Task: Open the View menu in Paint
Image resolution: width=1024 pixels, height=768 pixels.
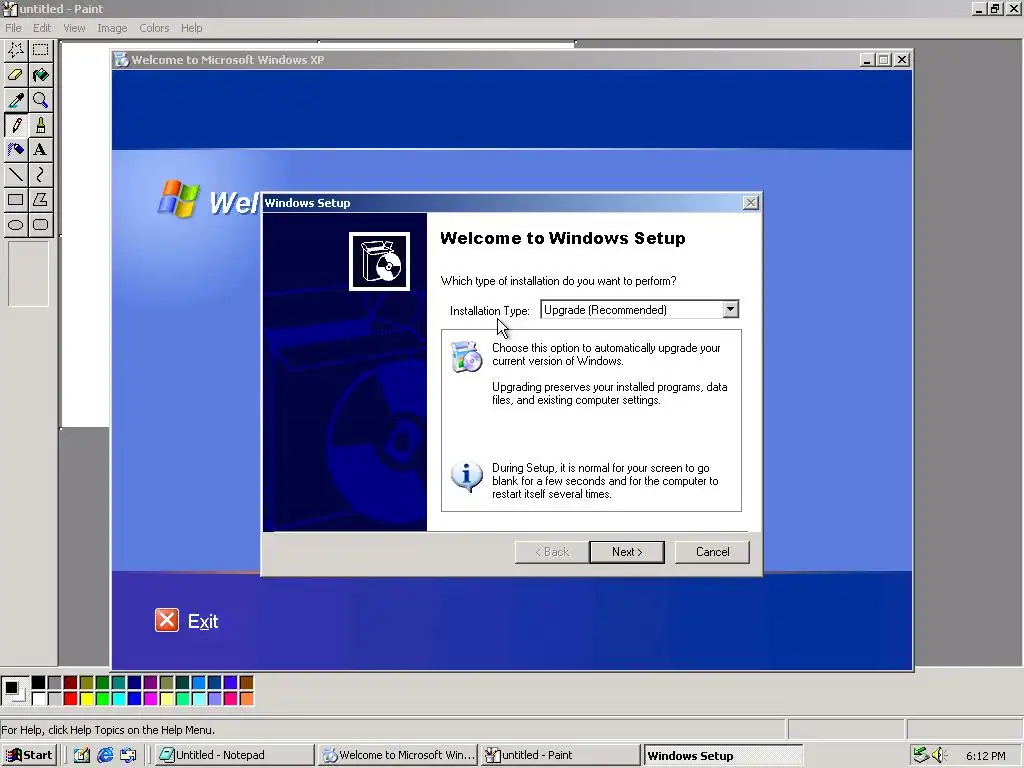Action: [x=74, y=28]
